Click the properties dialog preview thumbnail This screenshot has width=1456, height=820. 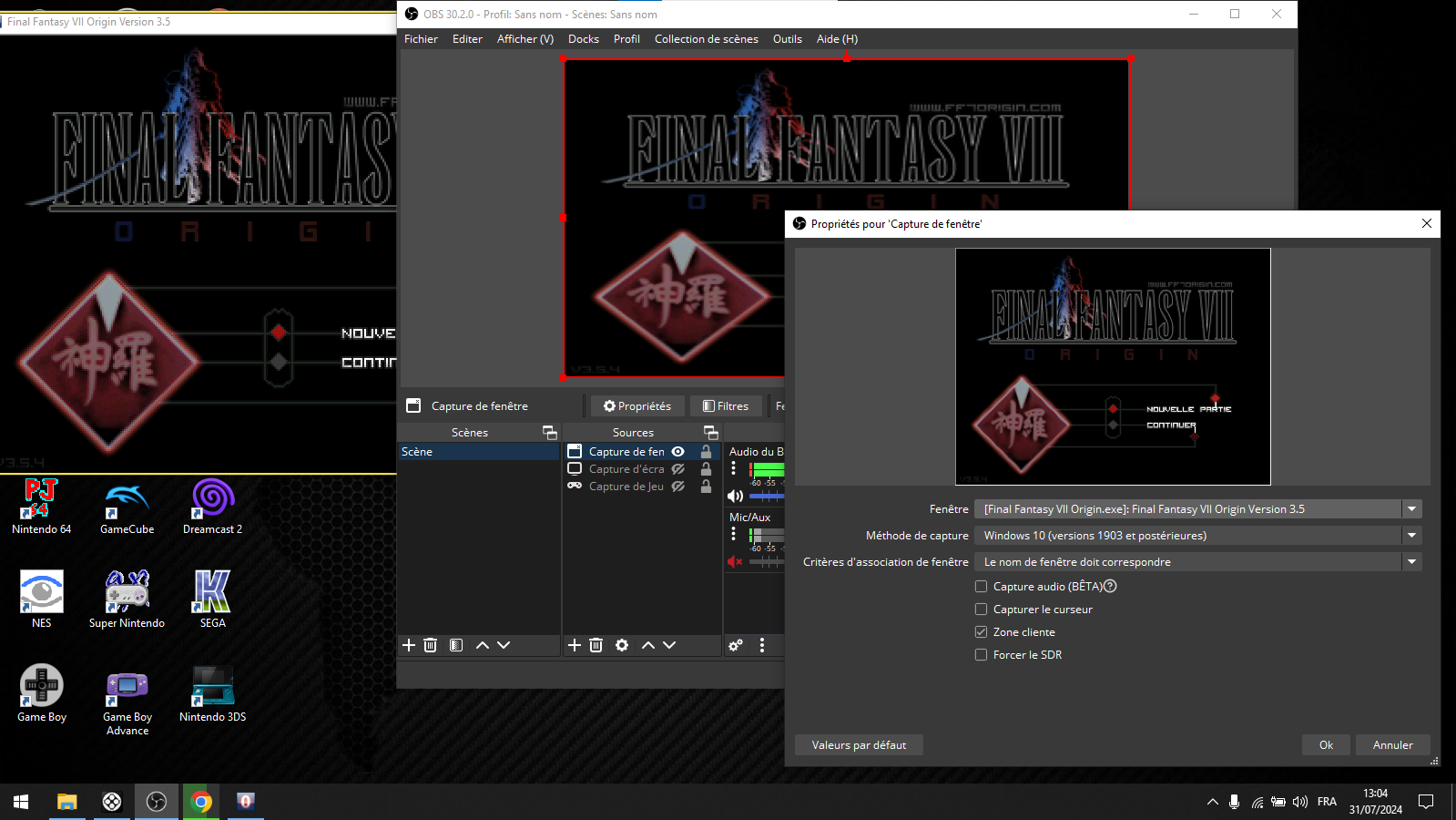click(1113, 366)
